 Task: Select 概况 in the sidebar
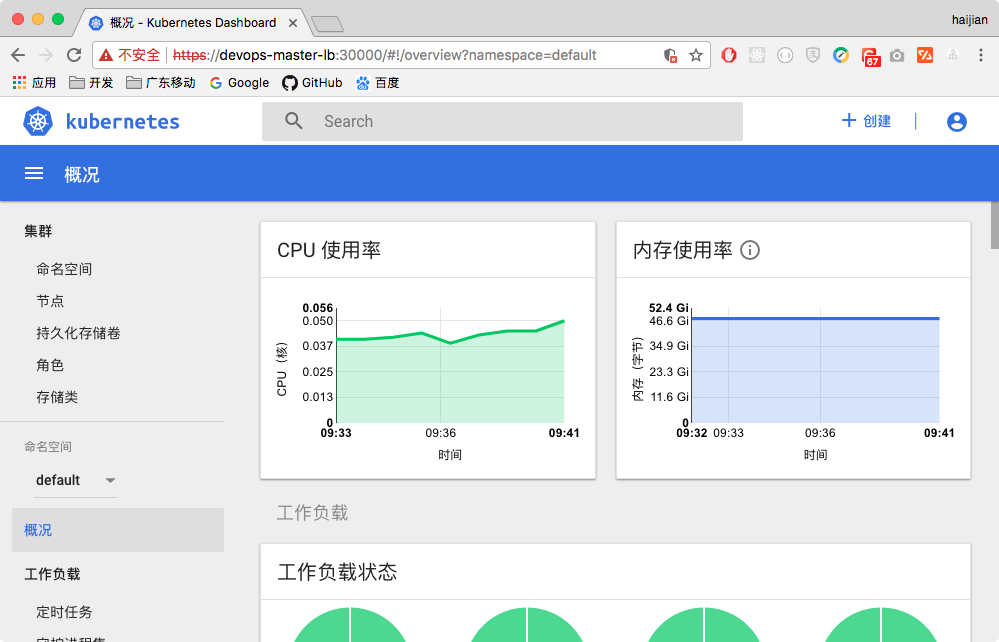pos(118,530)
